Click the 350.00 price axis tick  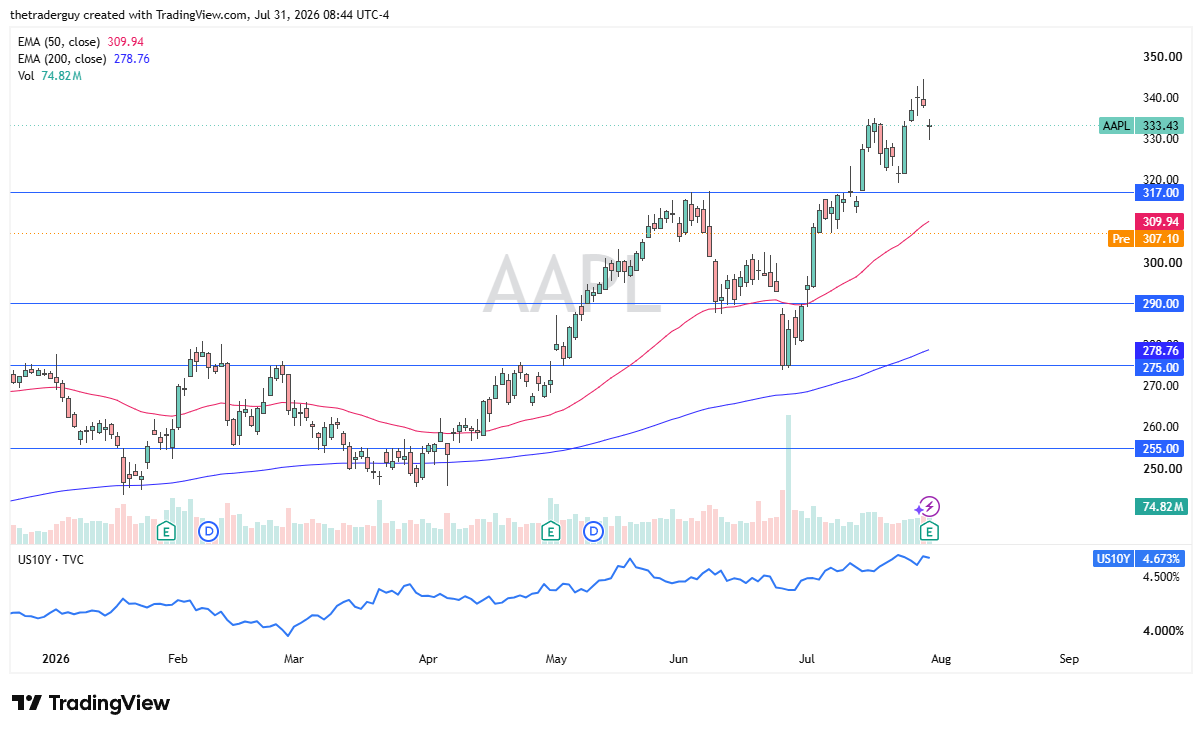point(1161,57)
